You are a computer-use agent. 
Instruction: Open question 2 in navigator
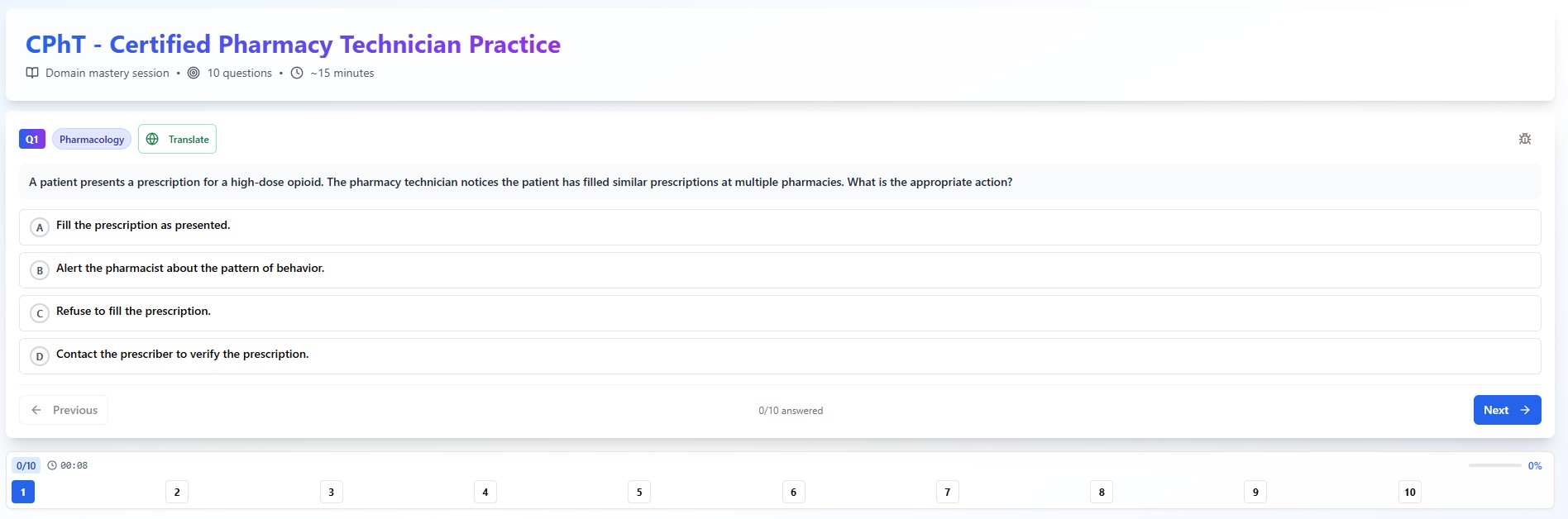177,492
